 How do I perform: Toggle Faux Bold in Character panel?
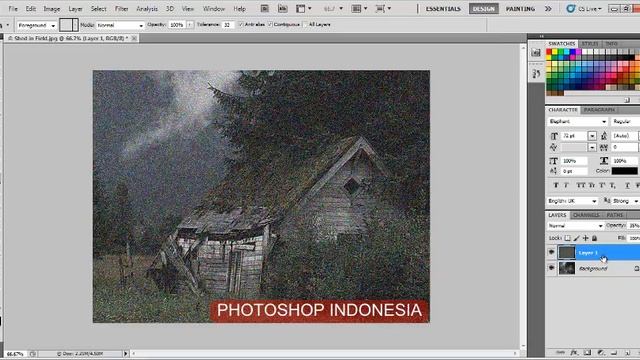[x=556, y=185]
